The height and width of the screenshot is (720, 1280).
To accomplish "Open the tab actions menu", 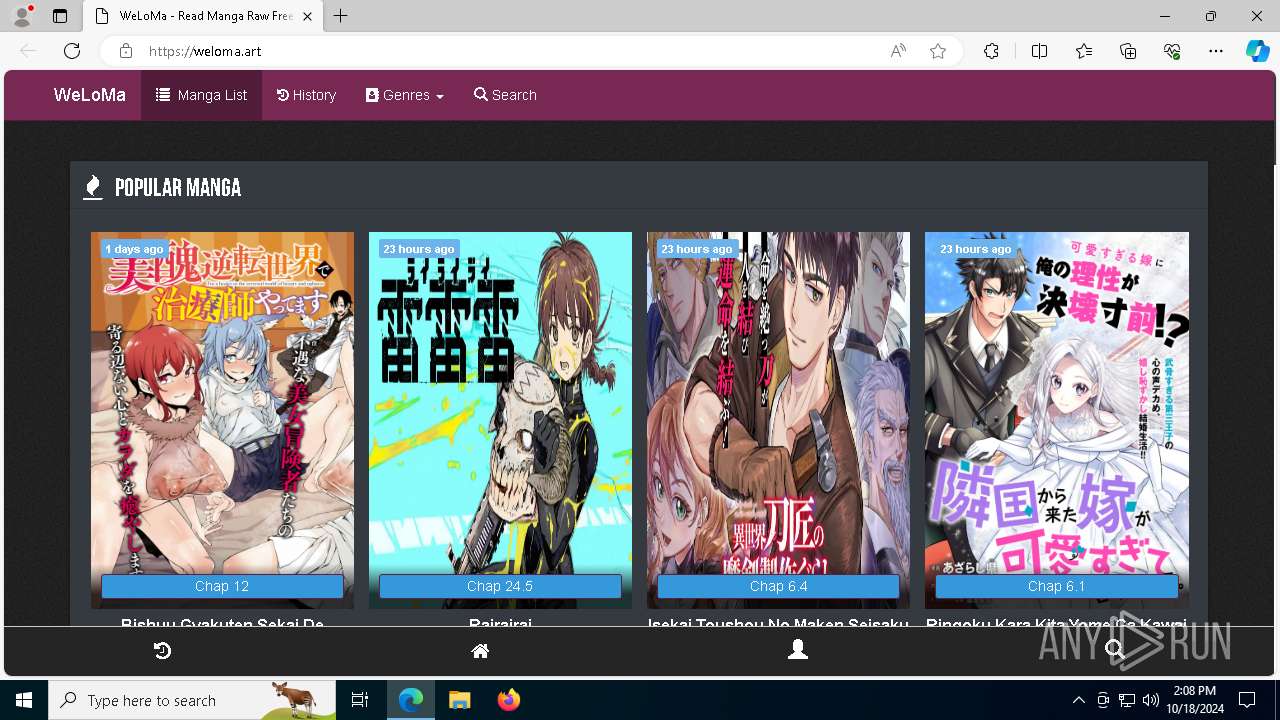I will (x=60, y=16).
